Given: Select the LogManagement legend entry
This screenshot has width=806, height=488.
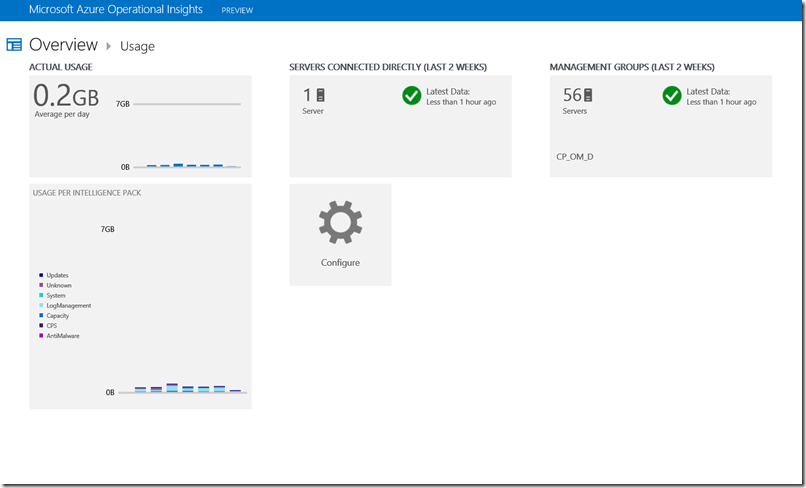Looking at the screenshot, I should [68, 306].
